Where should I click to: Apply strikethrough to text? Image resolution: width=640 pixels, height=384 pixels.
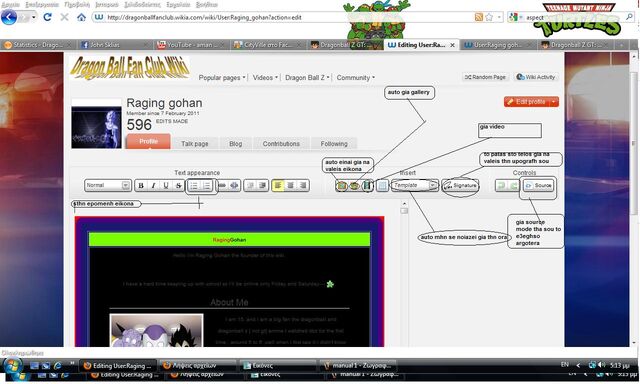(x=178, y=186)
